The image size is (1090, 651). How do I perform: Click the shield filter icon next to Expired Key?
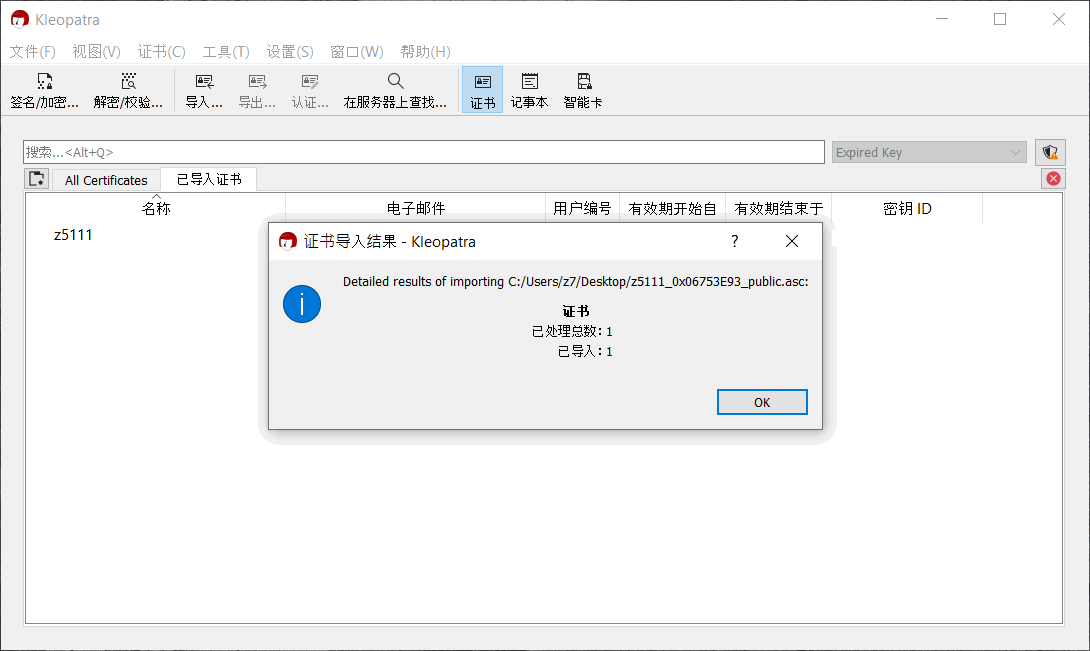(1050, 152)
